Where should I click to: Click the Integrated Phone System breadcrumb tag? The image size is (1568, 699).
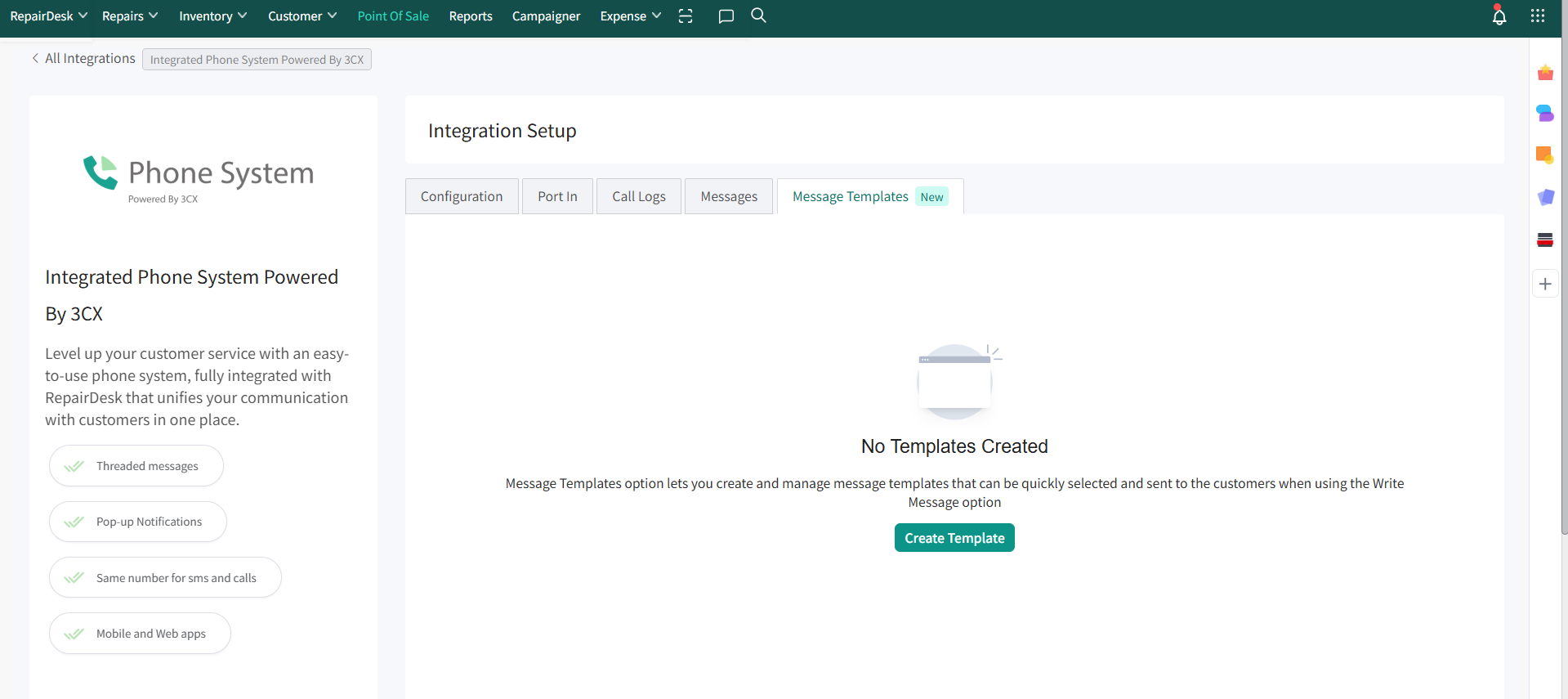click(x=257, y=60)
